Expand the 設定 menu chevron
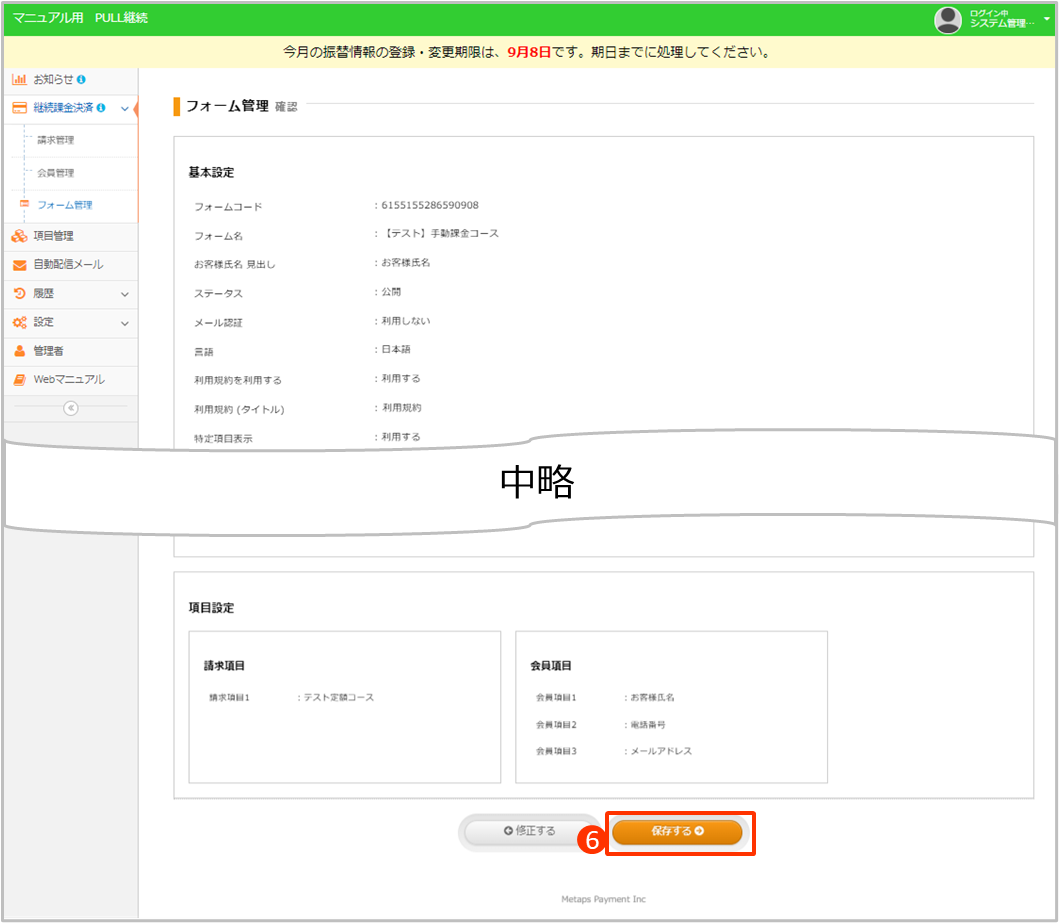The width and height of the screenshot is (1059, 923). coord(124,323)
